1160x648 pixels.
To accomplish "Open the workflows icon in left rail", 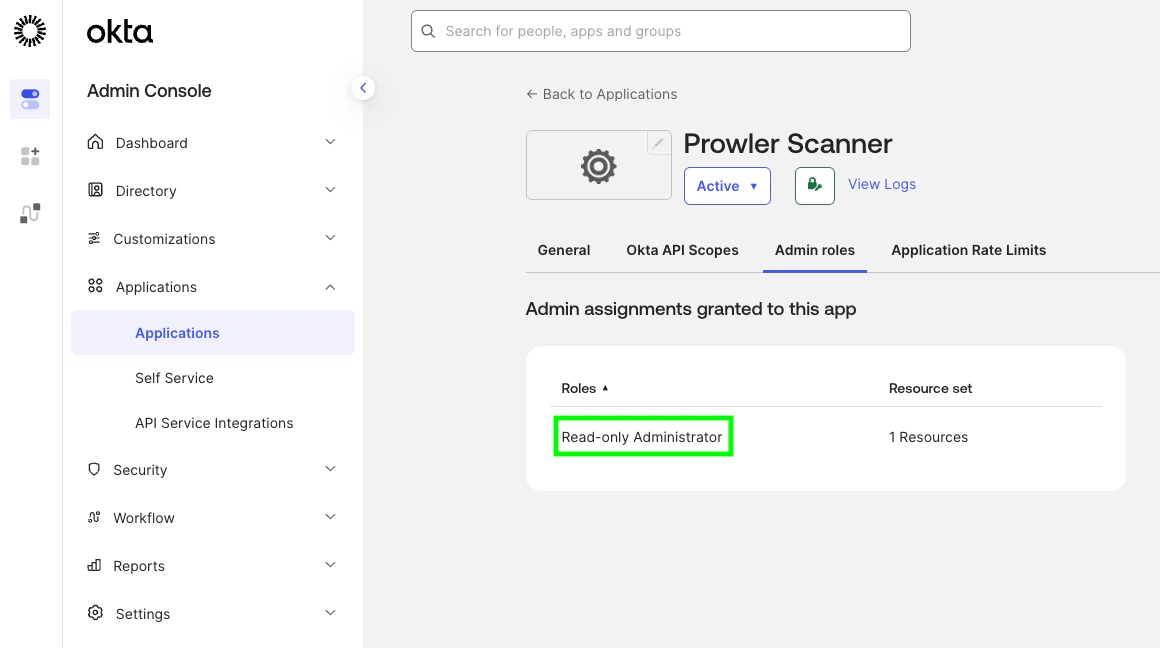I will pos(30,213).
